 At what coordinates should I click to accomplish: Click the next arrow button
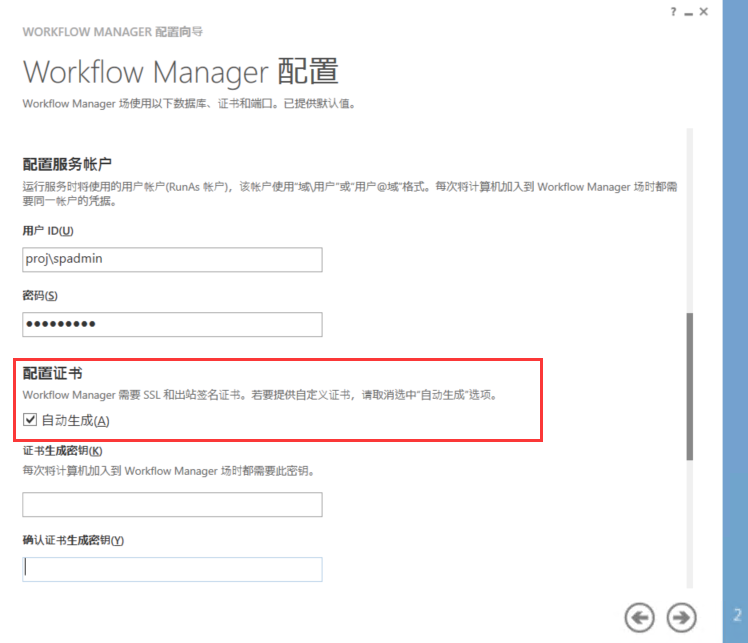681,618
